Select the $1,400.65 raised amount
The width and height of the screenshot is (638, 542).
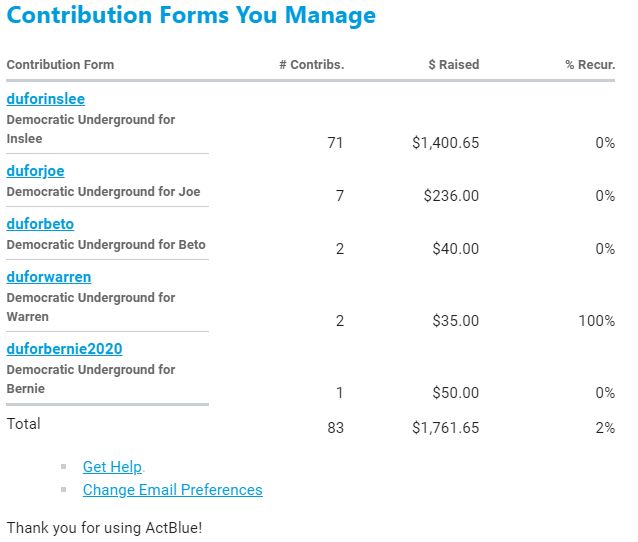coord(445,143)
